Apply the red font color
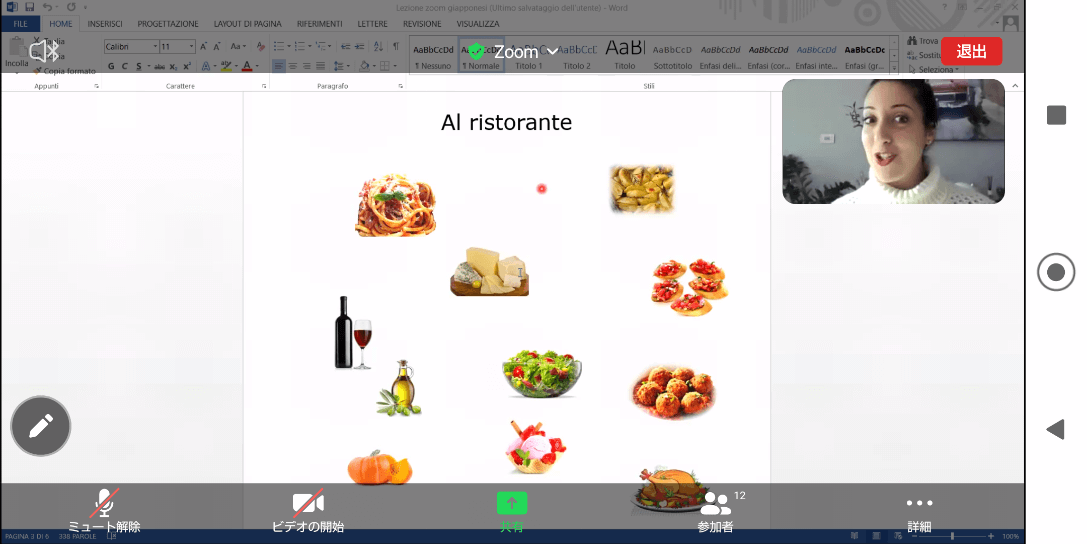 coord(247,67)
